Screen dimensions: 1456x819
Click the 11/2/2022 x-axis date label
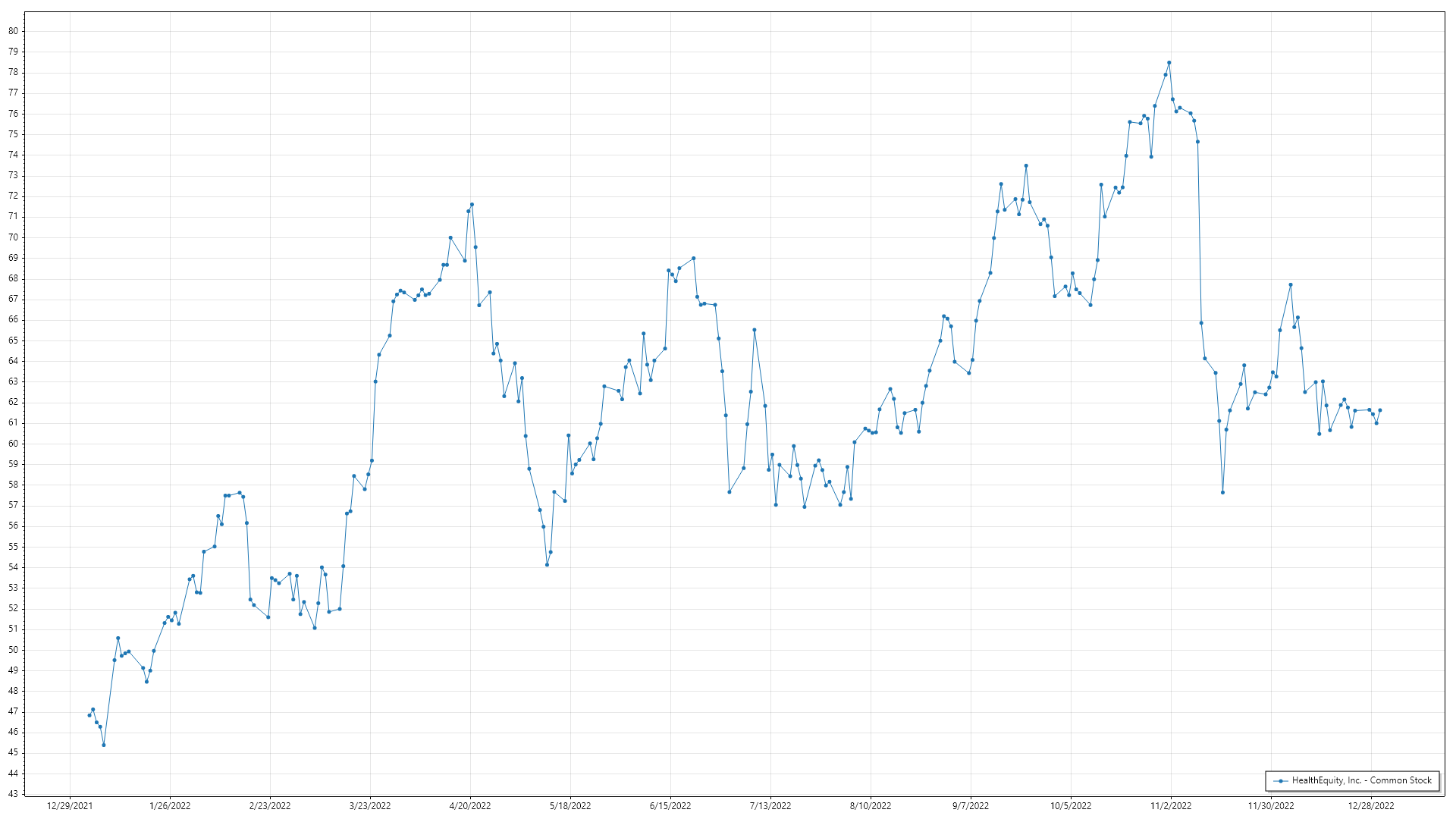click(1171, 805)
